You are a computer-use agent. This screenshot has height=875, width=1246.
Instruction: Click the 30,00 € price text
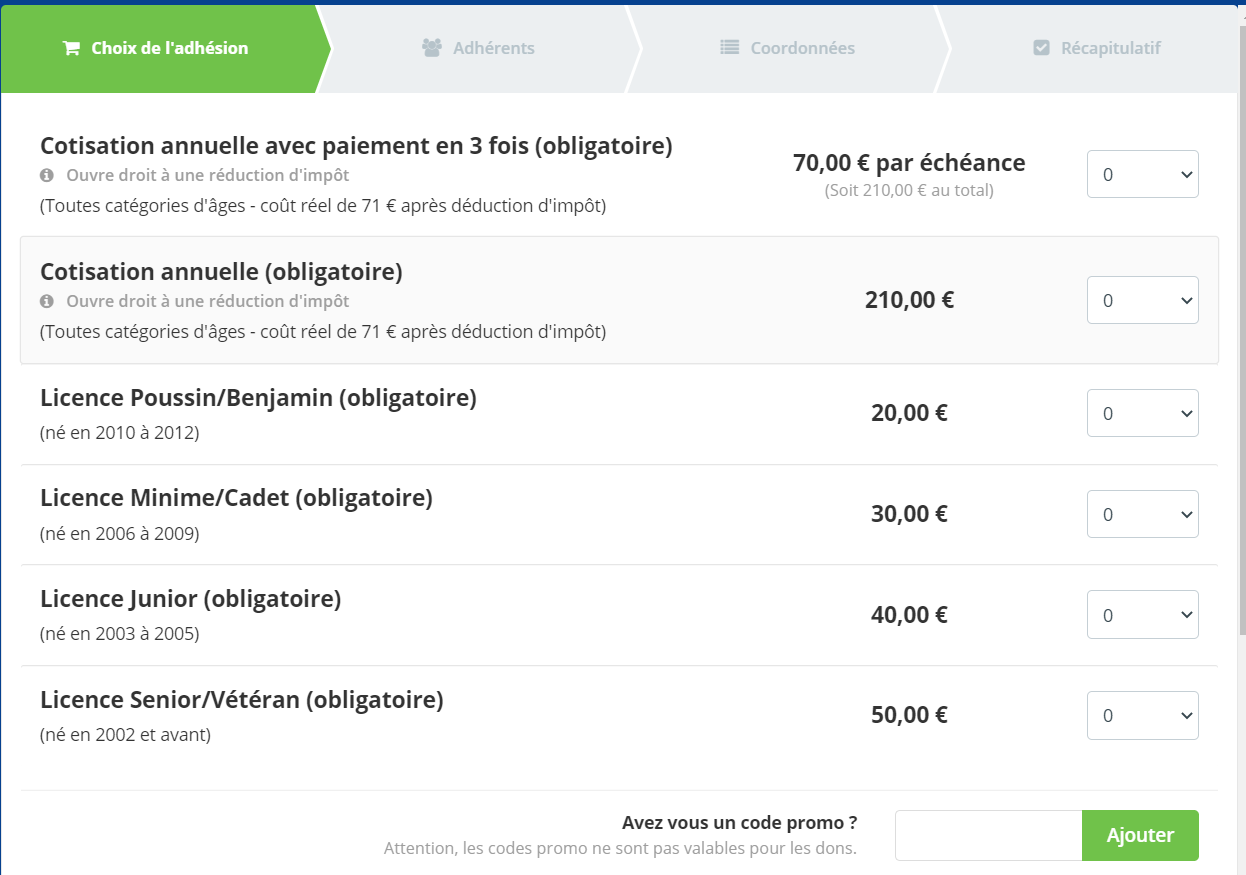click(x=909, y=514)
